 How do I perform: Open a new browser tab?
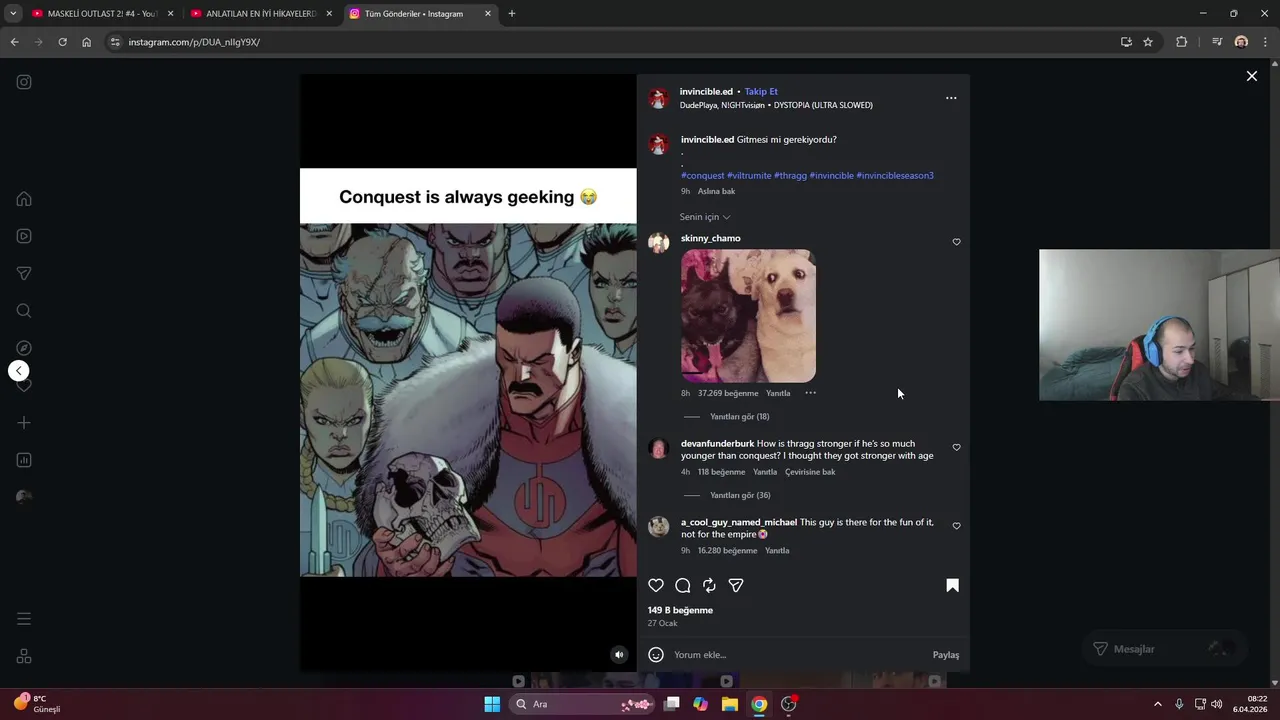(x=512, y=14)
